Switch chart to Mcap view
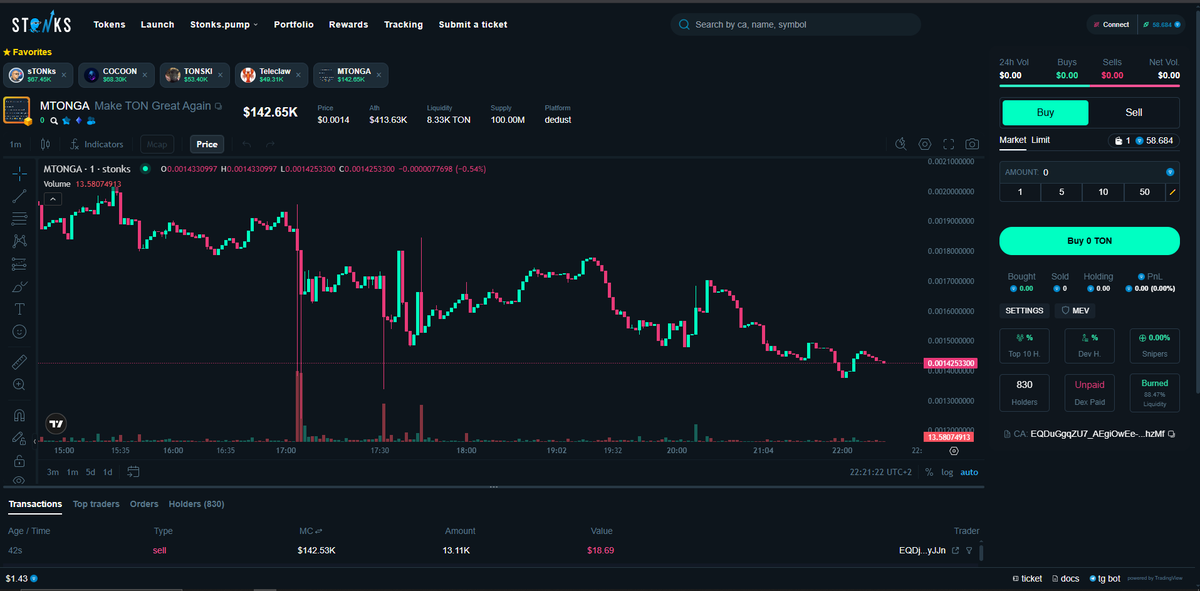The image size is (1200, 591). coord(158,144)
